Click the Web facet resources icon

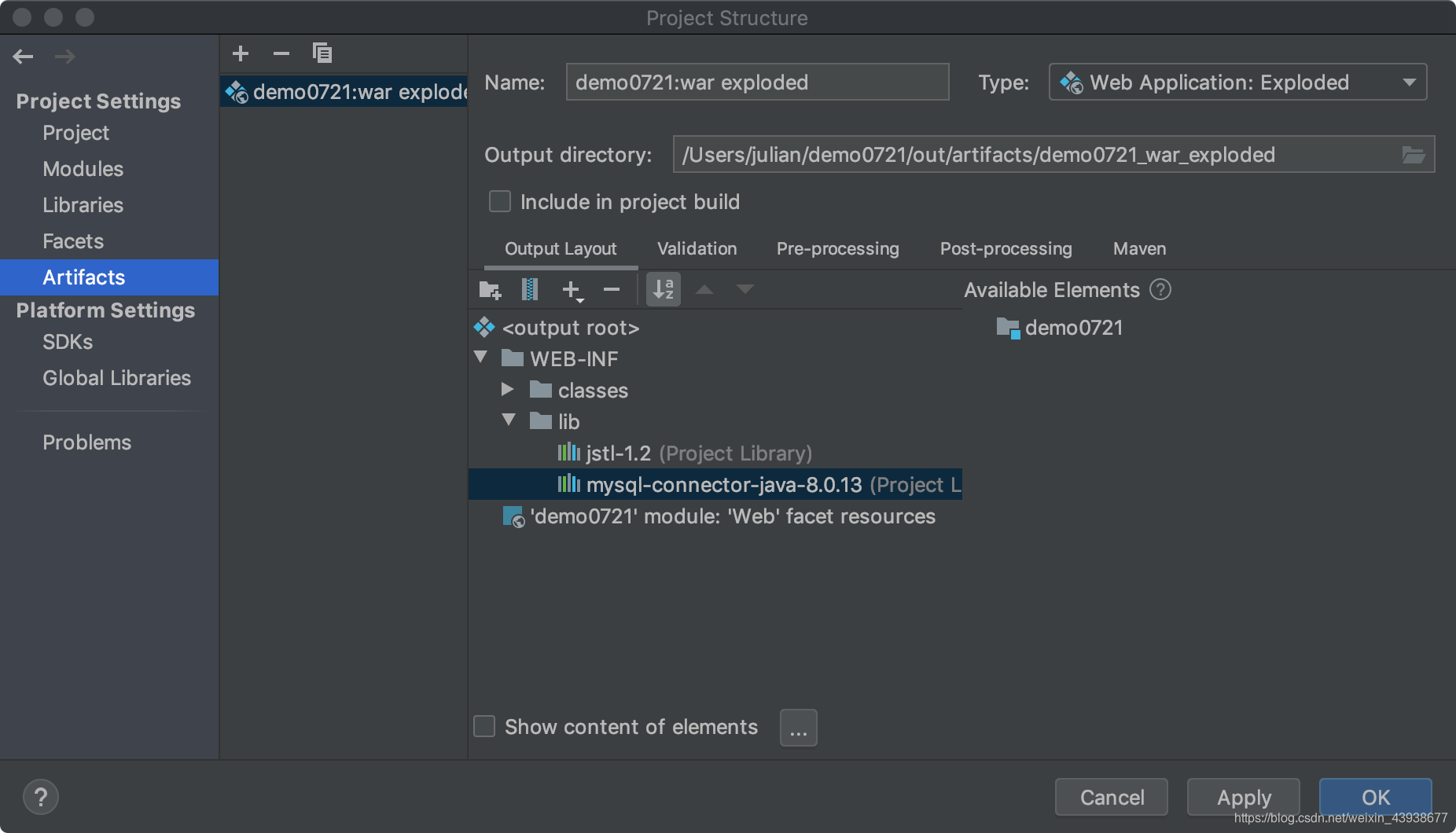[513, 516]
